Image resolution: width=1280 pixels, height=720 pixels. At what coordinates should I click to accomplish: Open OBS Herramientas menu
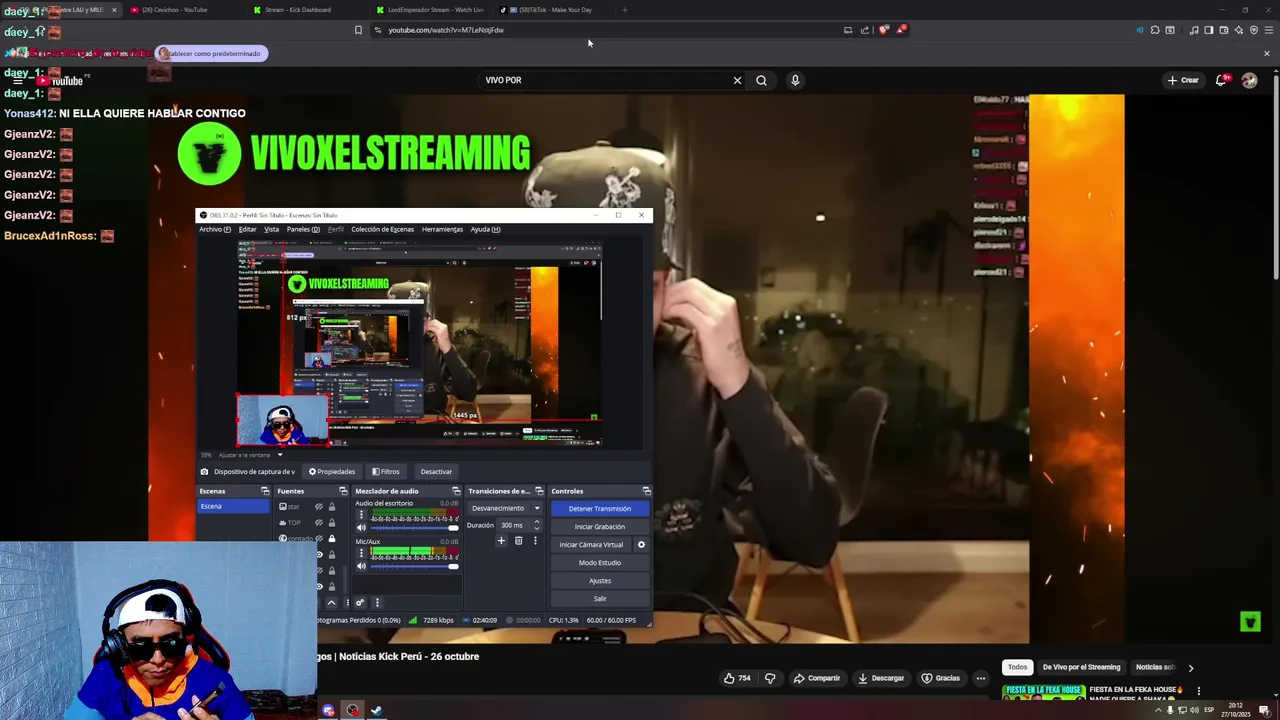coord(442,229)
